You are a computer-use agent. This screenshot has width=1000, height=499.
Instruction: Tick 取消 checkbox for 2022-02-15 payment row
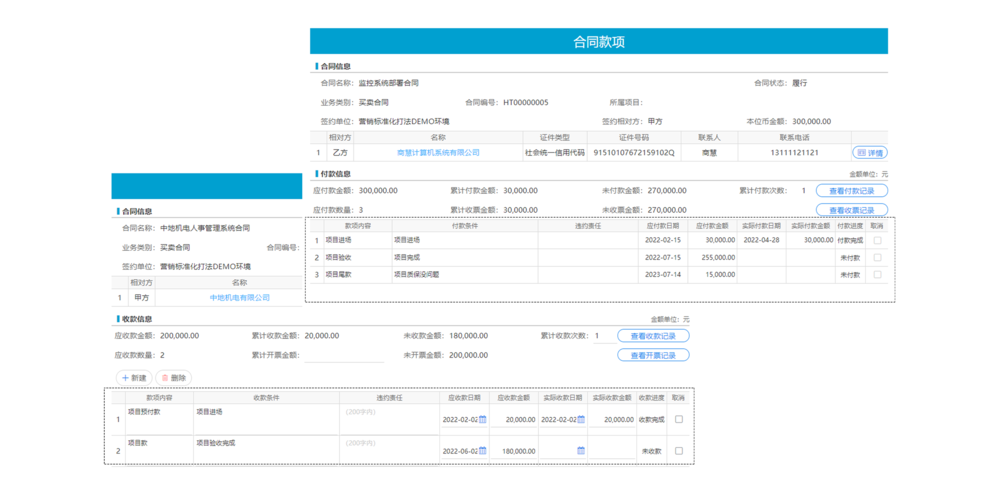[x=878, y=241]
